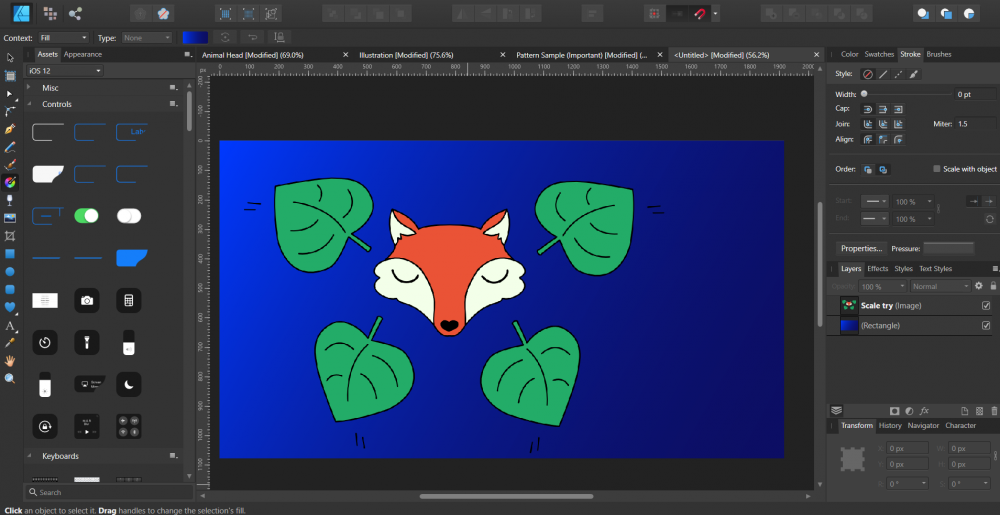Click the layer effects fx icon

924,411
